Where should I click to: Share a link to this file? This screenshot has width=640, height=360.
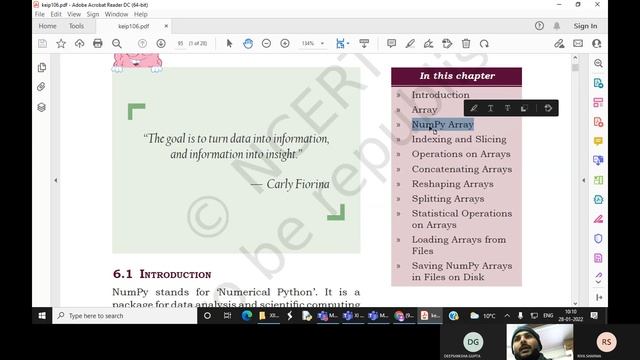pos(559,43)
